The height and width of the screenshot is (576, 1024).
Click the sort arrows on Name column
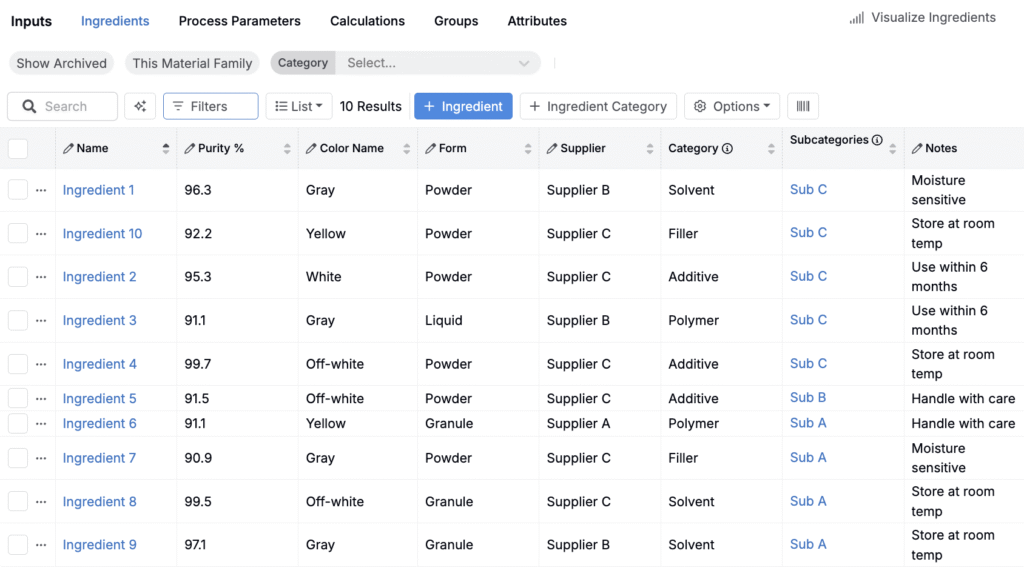tap(166, 148)
